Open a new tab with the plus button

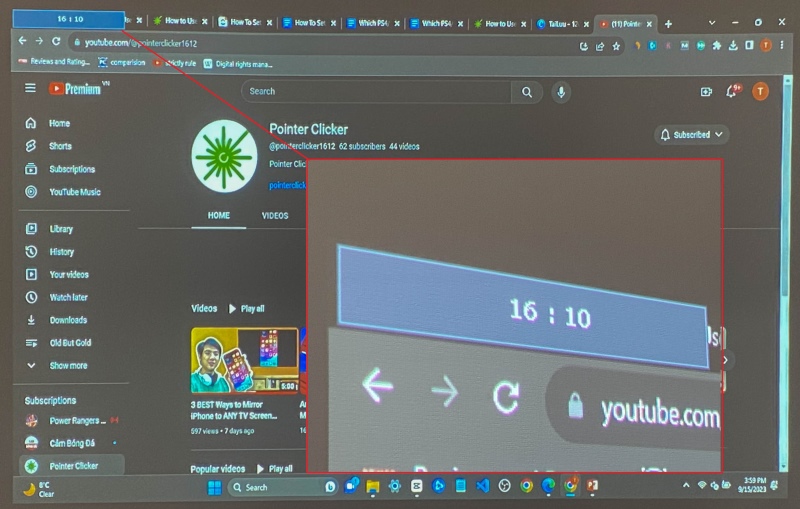point(668,24)
